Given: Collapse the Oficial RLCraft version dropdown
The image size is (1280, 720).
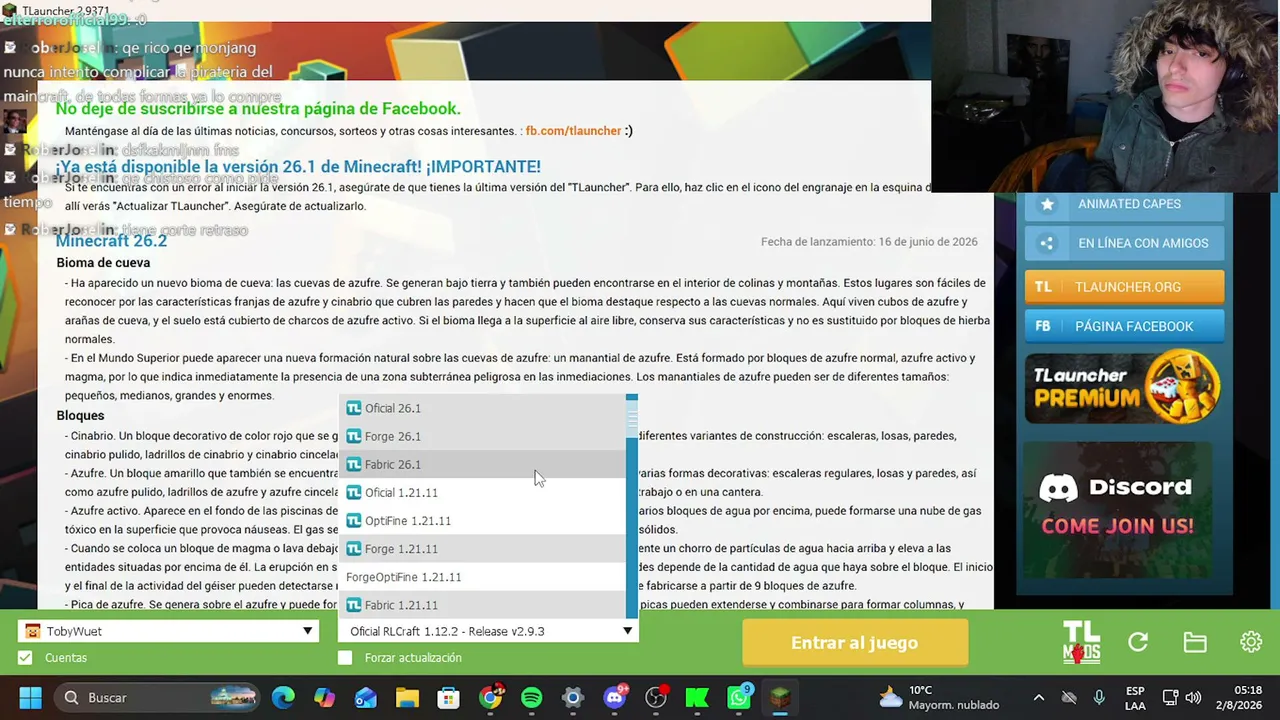Looking at the screenshot, I should pos(627,631).
